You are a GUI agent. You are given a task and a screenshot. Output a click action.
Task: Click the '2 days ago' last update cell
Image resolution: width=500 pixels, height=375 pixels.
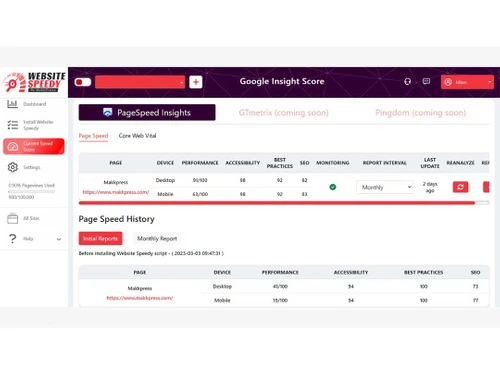[x=430, y=187]
